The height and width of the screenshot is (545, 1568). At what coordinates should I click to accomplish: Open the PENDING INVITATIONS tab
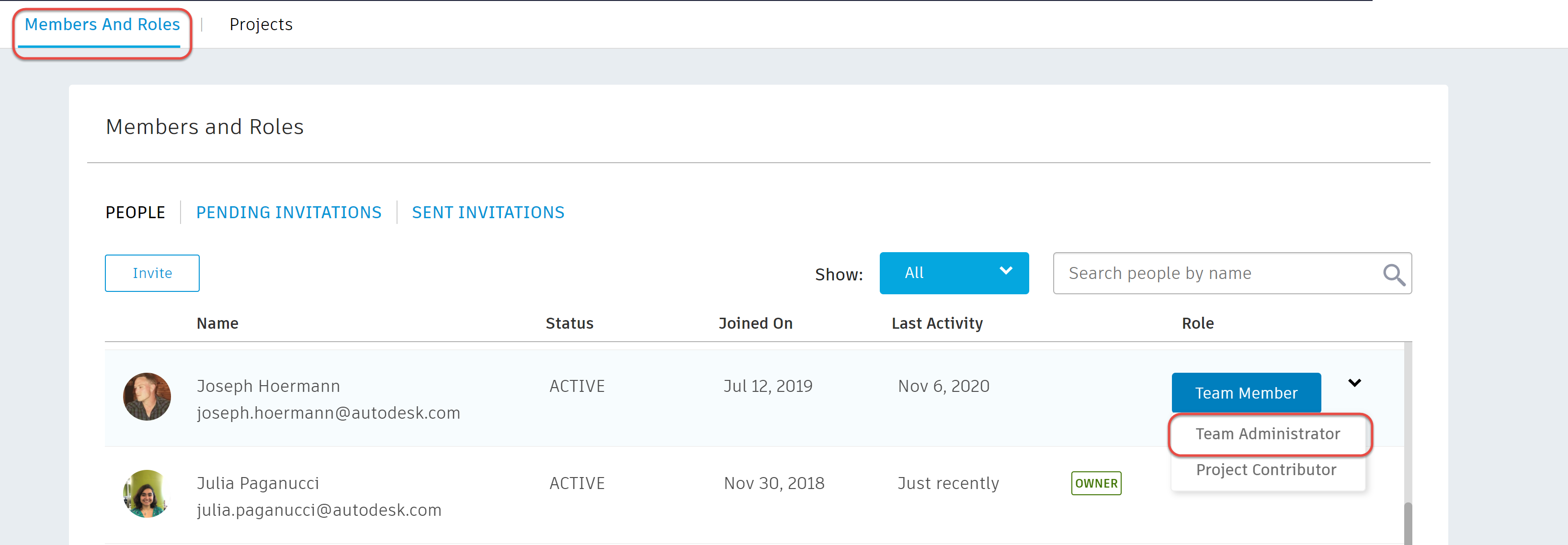[x=288, y=212]
